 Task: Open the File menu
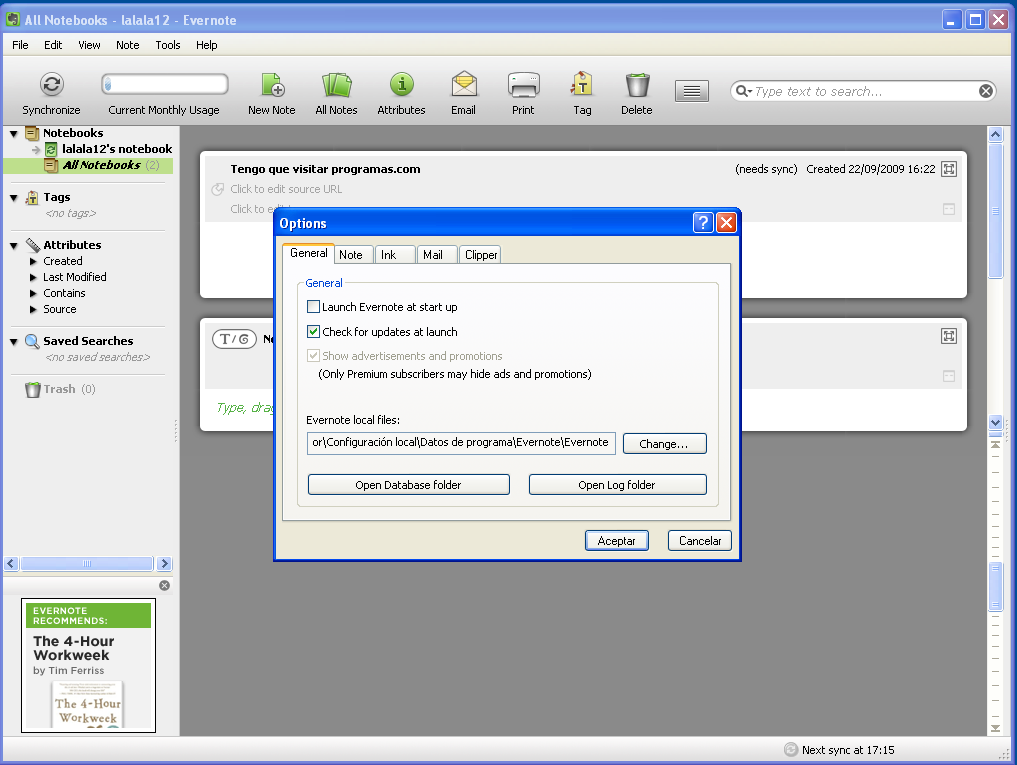(20, 45)
